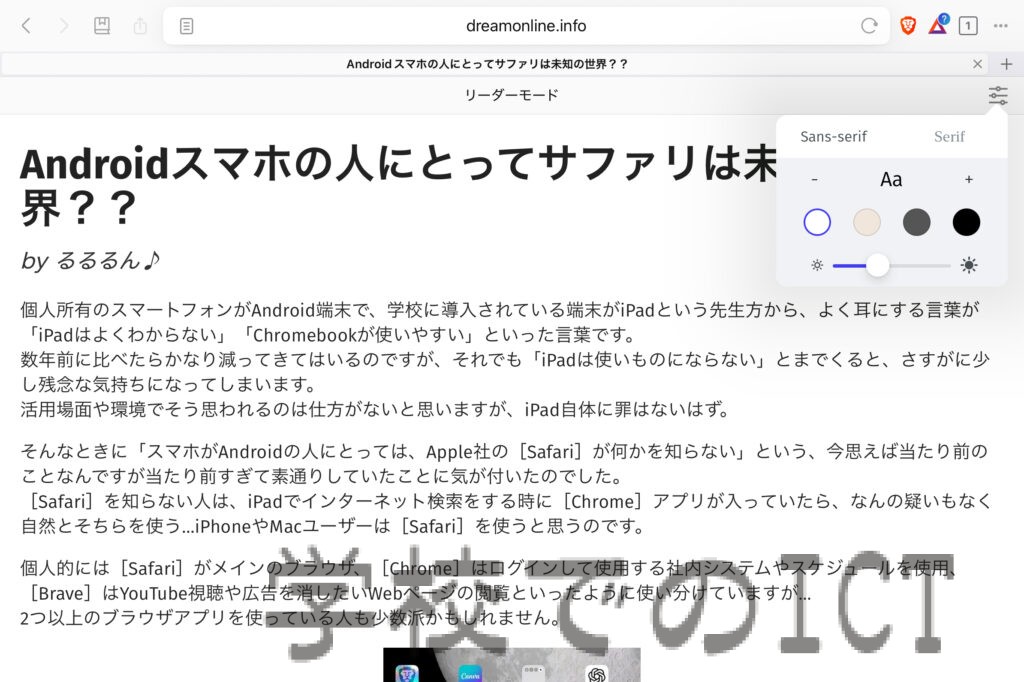Image resolution: width=1024 pixels, height=682 pixels.
Task: Select the white reader theme
Action: coord(817,222)
